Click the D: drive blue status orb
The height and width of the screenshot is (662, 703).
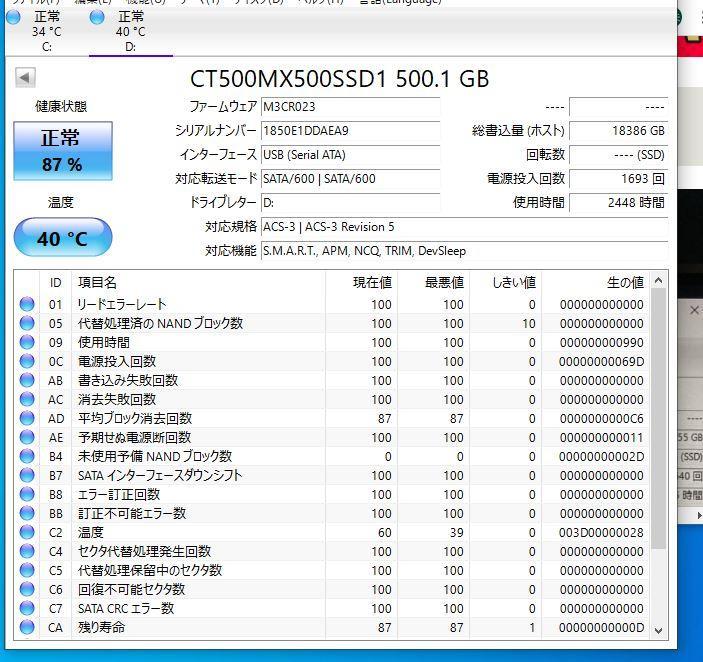coord(97,17)
